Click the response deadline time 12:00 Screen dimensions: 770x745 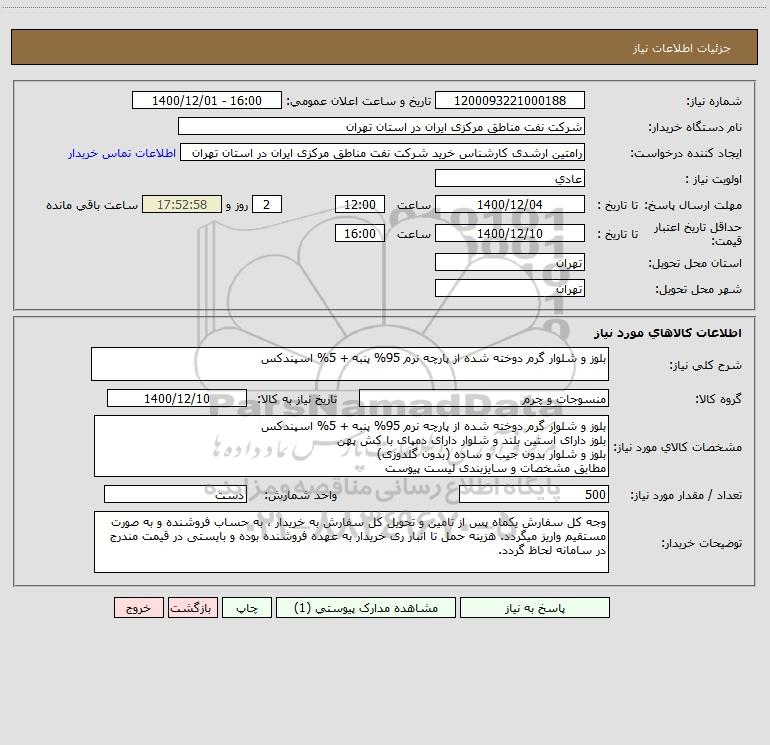point(359,204)
